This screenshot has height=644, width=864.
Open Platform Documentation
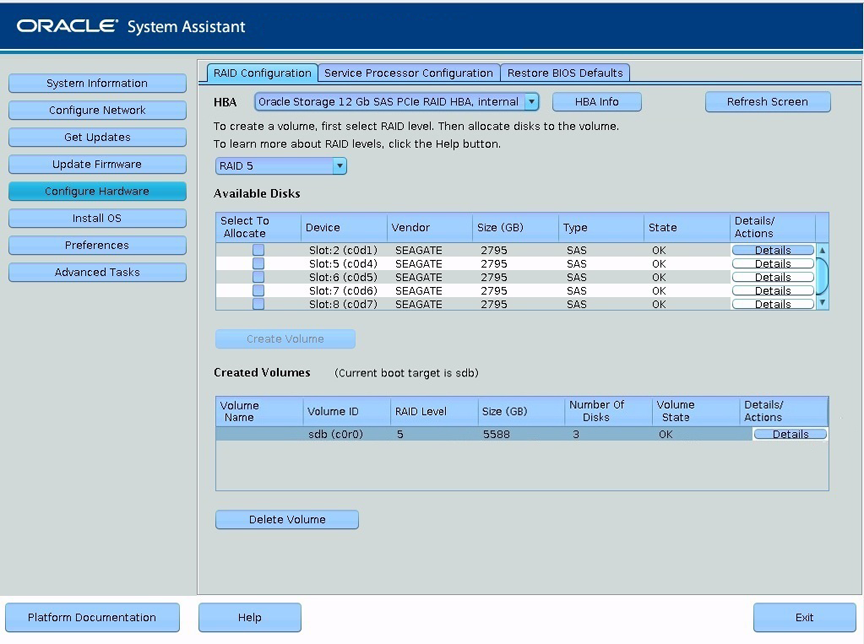coord(92,617)
